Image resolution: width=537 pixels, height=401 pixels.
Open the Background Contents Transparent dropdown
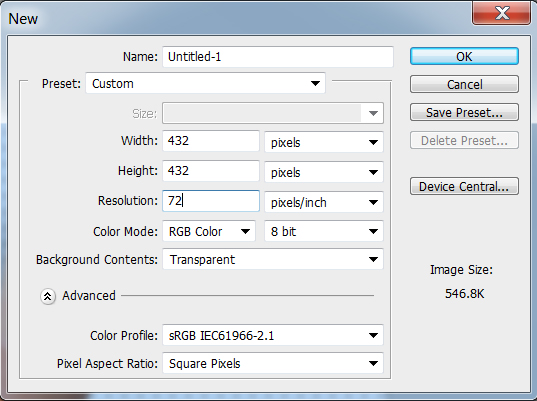(273, 259)
